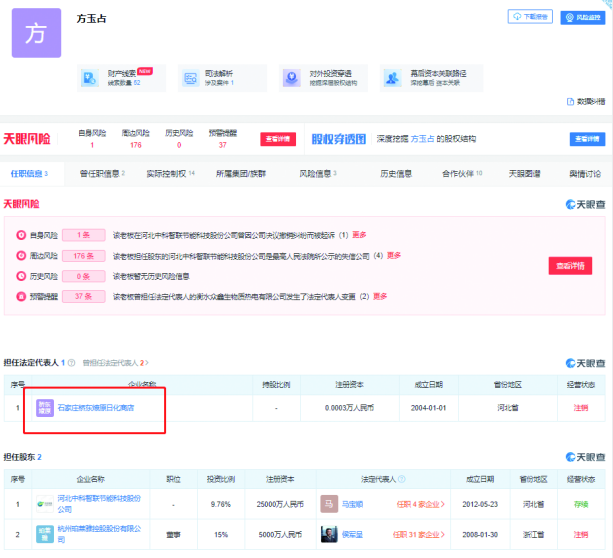Open the 方玉占 link in equity banner
Screen dimensions: 613x558
[x=422, y=139]
